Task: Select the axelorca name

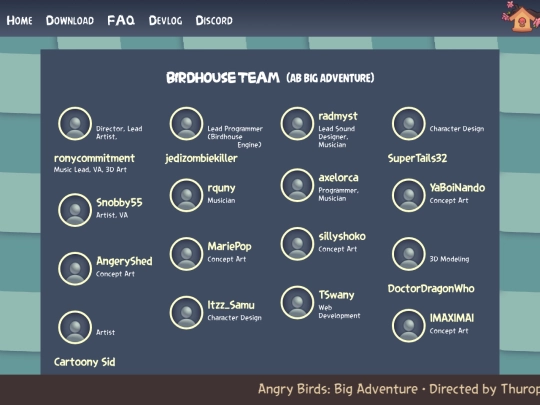Action: click(x=338, y=178)
